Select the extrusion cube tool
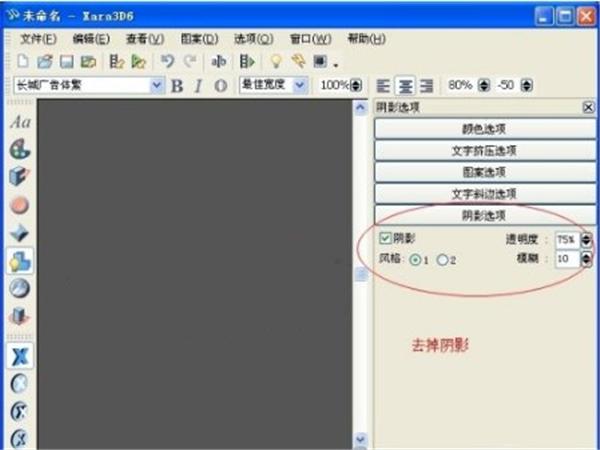600x450 pixels. click(x=19, y=176)
